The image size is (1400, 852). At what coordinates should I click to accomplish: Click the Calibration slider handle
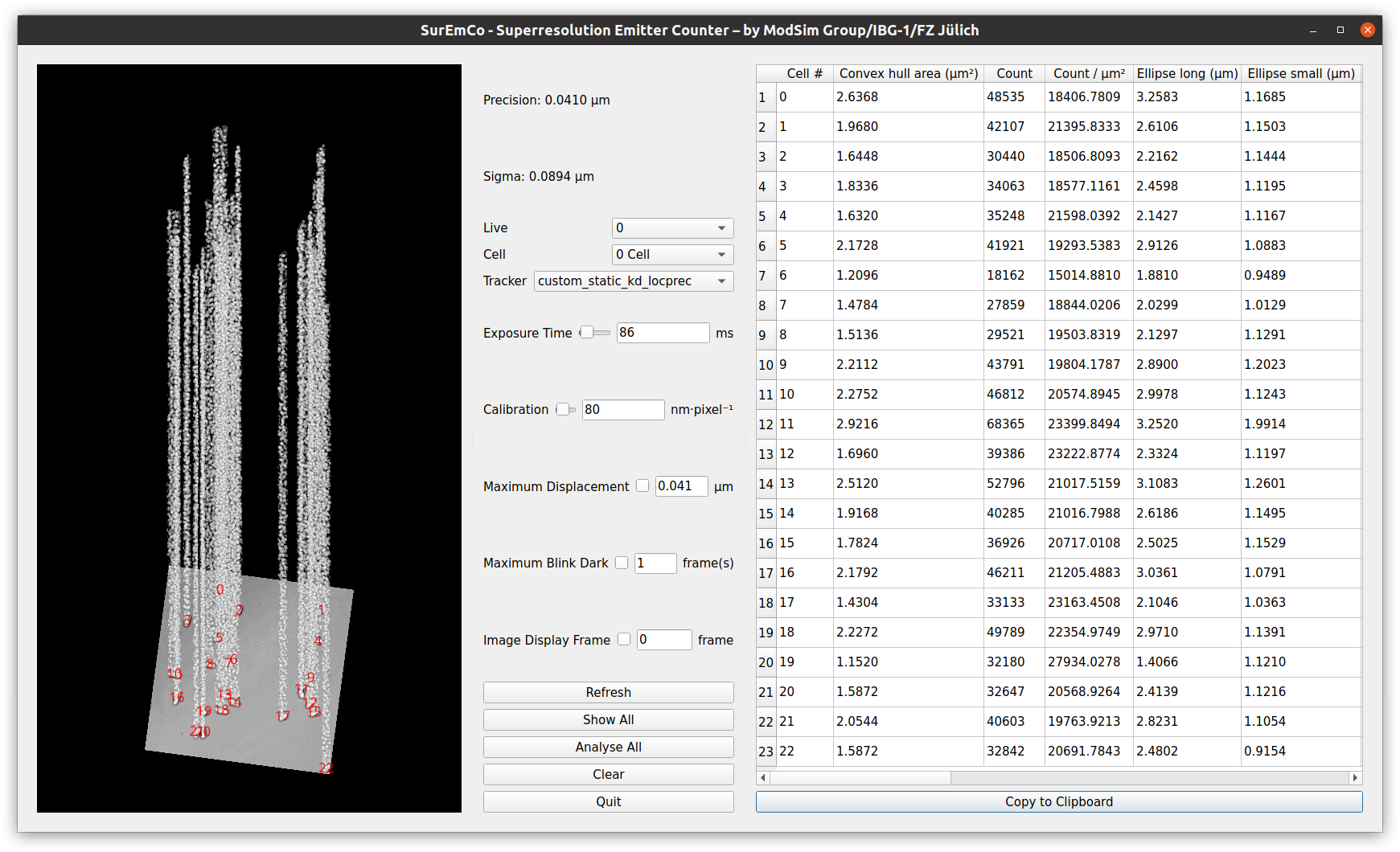(x=563, y=409)
